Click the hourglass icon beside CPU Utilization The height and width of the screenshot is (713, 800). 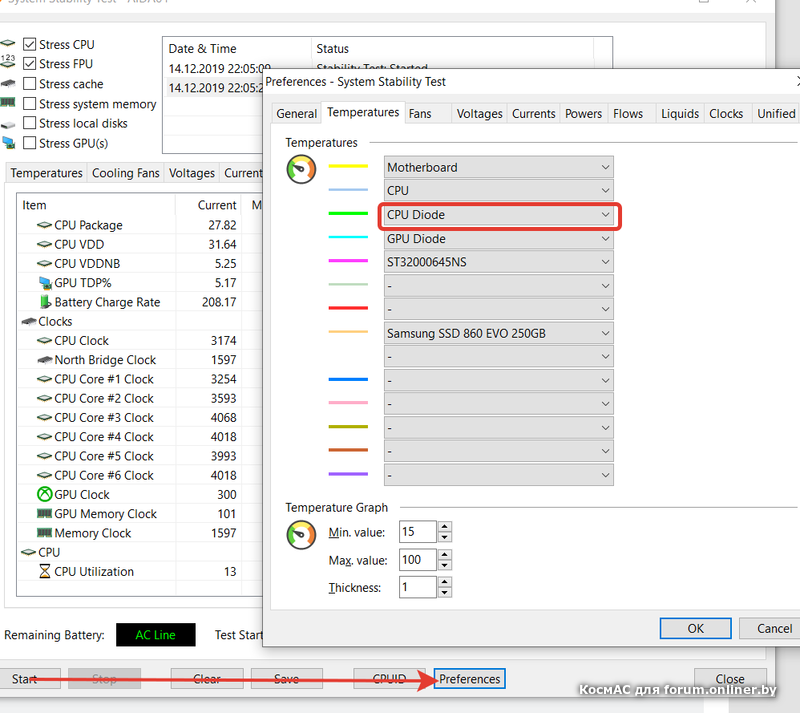point(44,572)
